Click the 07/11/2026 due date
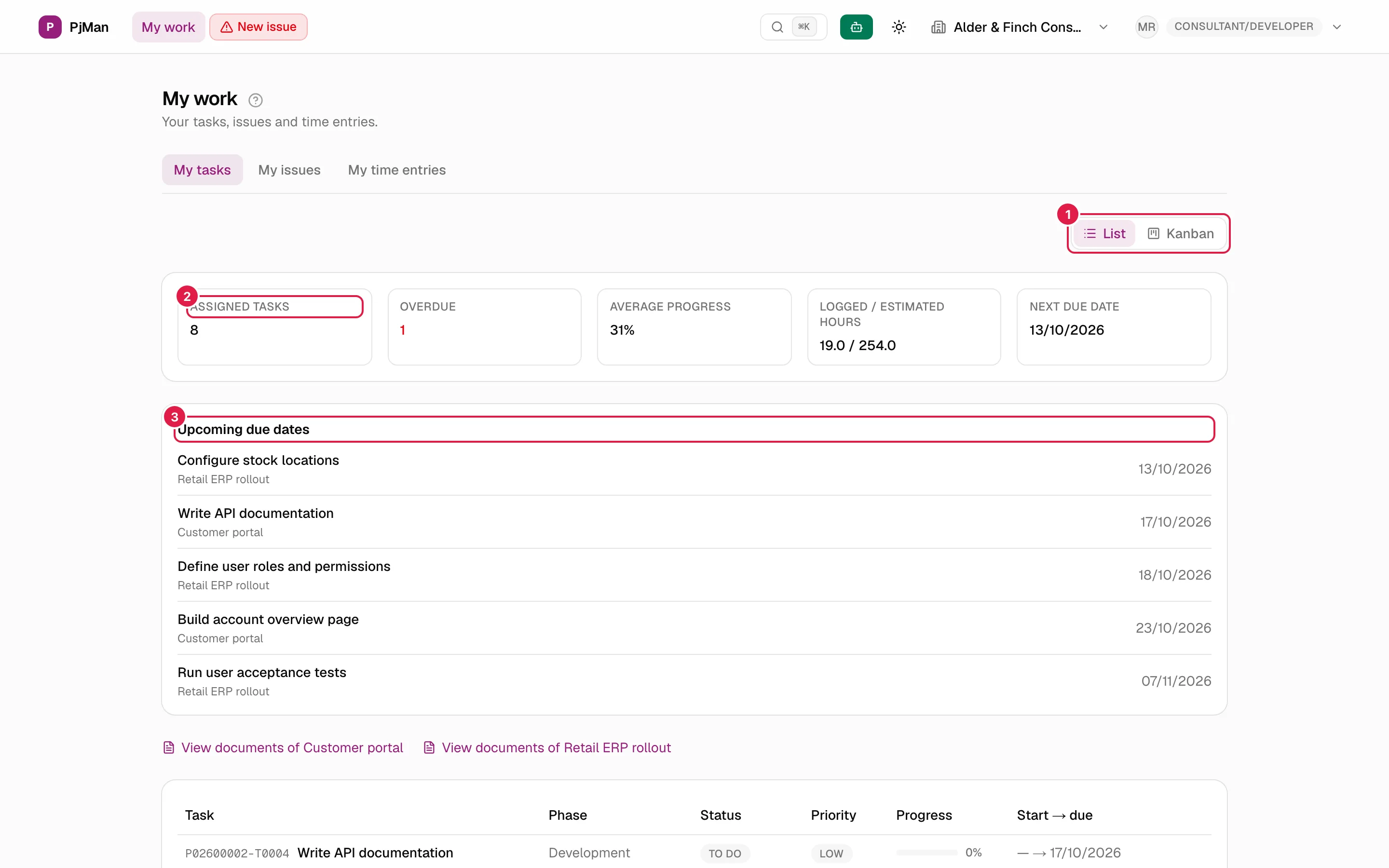The image size is (1389, 868). pyautogui.click(x=1176, y=681)
